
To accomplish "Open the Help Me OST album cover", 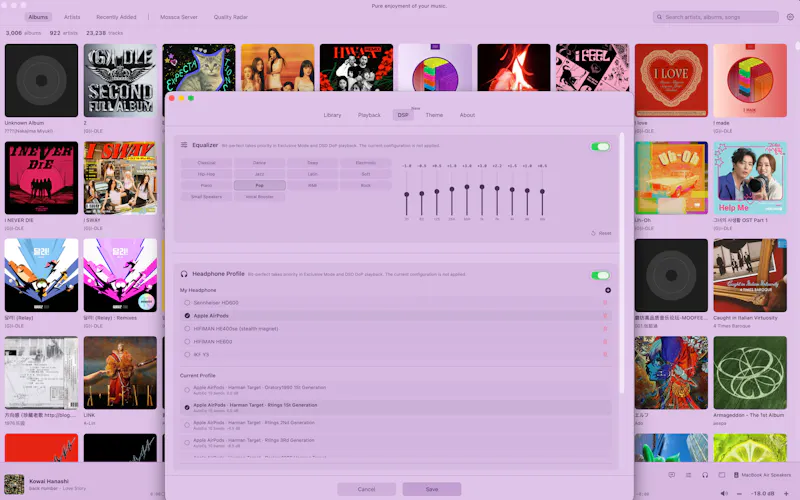I will [750, 178].
